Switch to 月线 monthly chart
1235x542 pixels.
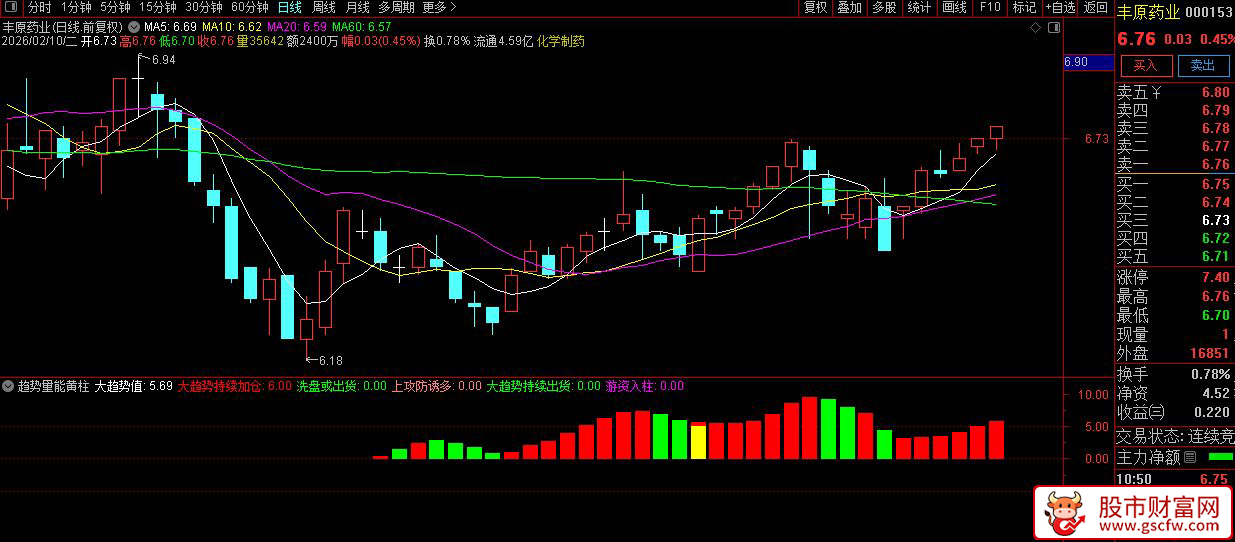click(357, 7)
